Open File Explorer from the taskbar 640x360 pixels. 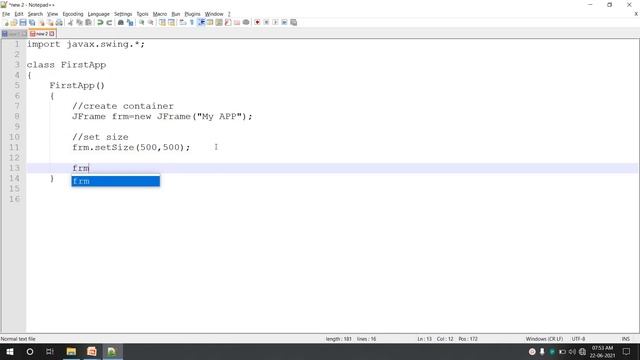click(71, 351)
